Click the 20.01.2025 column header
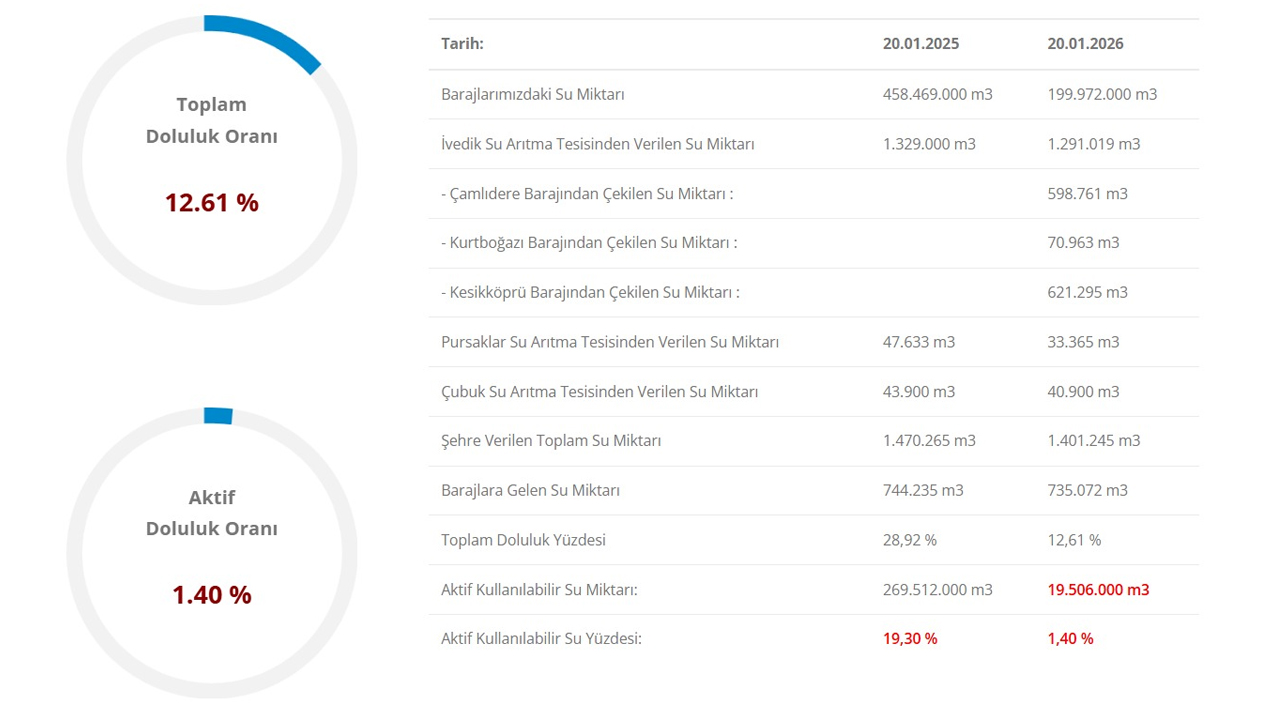The width and height of the screenshot is (1280, 720). (920, 44)
